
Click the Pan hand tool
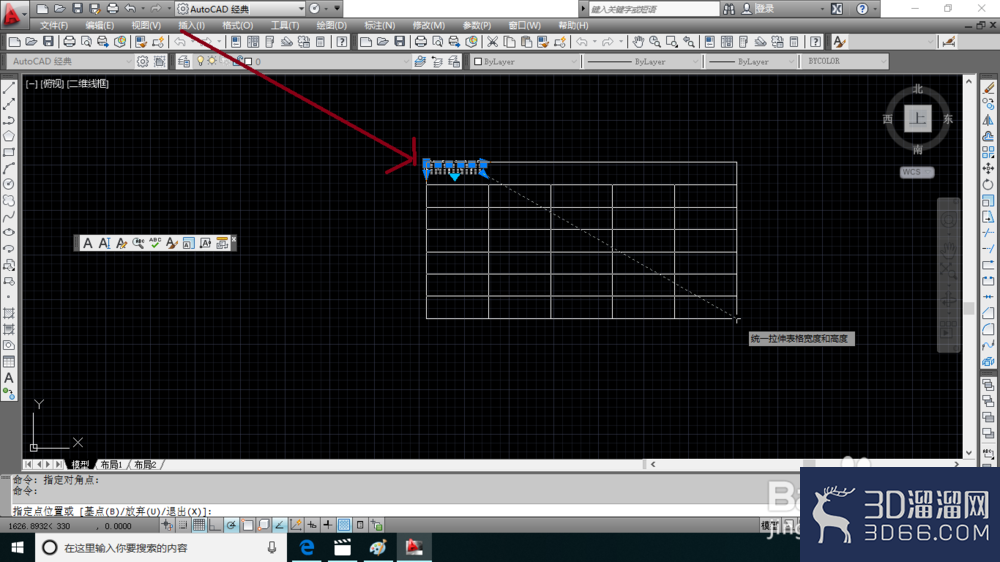(638, 42)
